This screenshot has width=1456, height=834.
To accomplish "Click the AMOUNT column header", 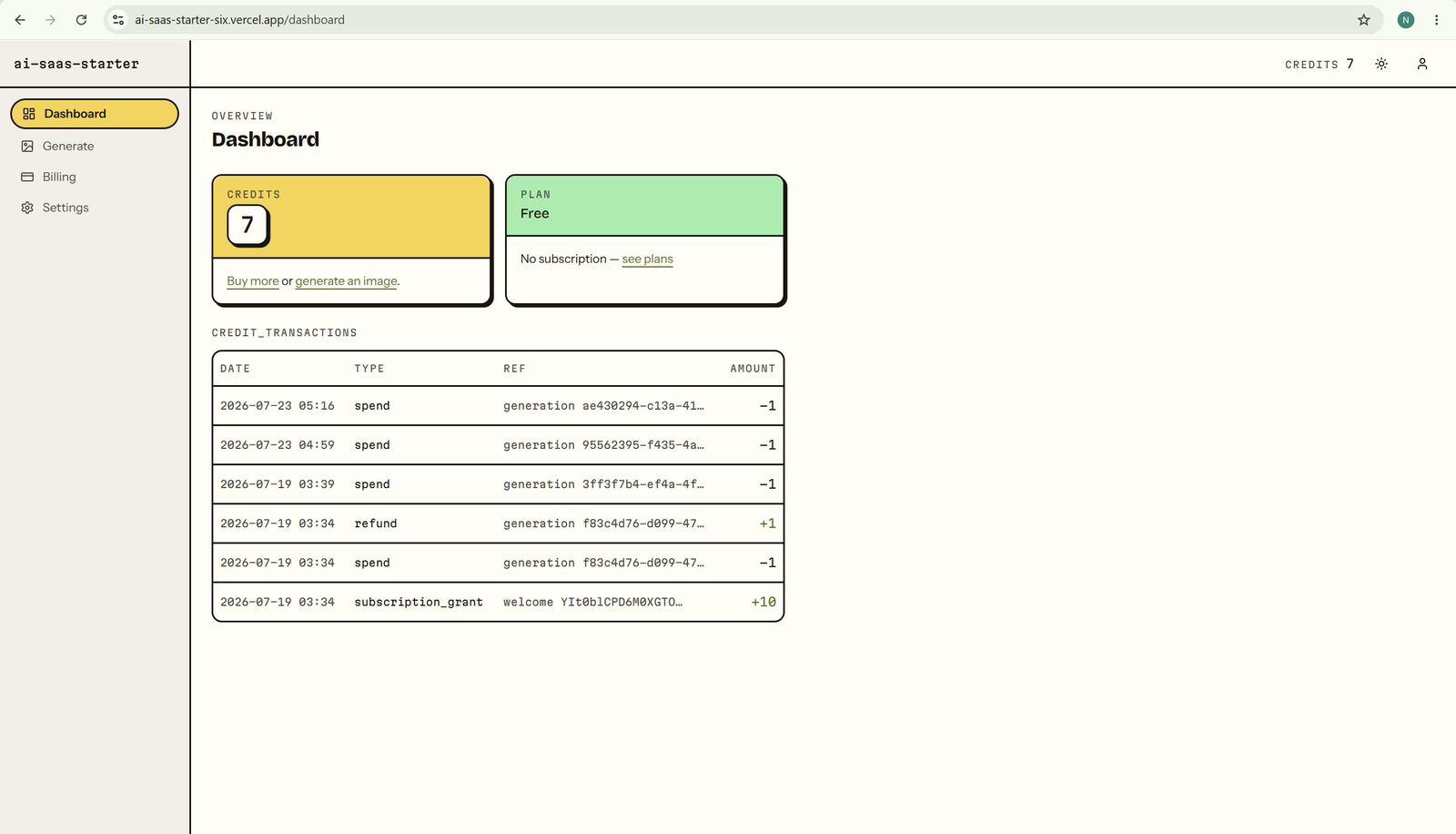I will tap(753, 369).
